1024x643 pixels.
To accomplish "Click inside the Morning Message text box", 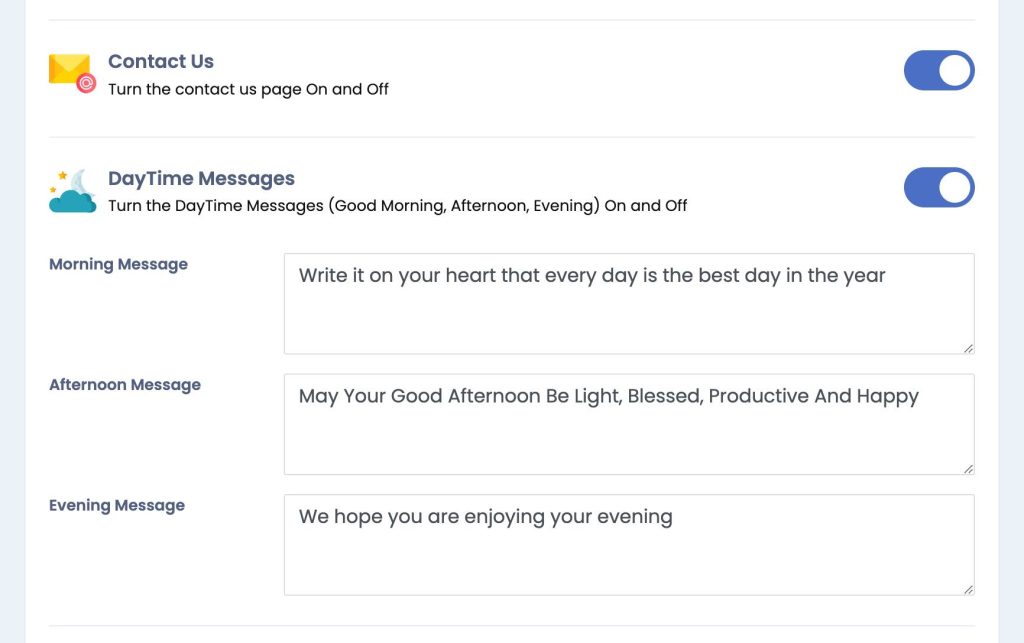I will [629, 304].
